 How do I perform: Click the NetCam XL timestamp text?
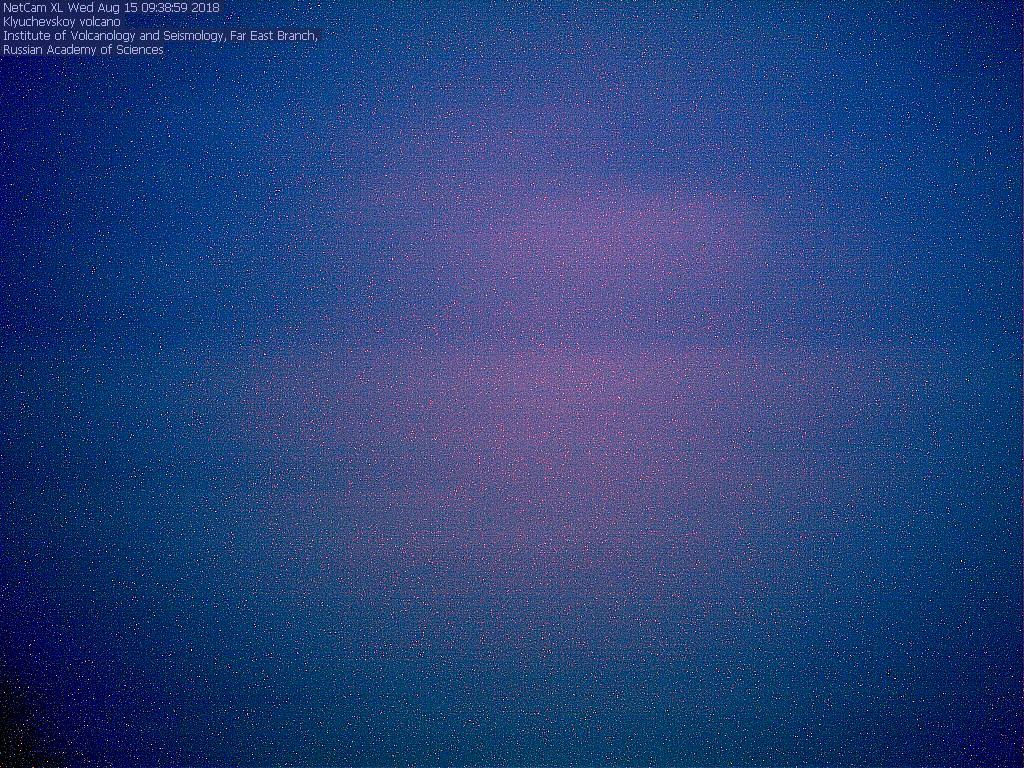(111, 7)
